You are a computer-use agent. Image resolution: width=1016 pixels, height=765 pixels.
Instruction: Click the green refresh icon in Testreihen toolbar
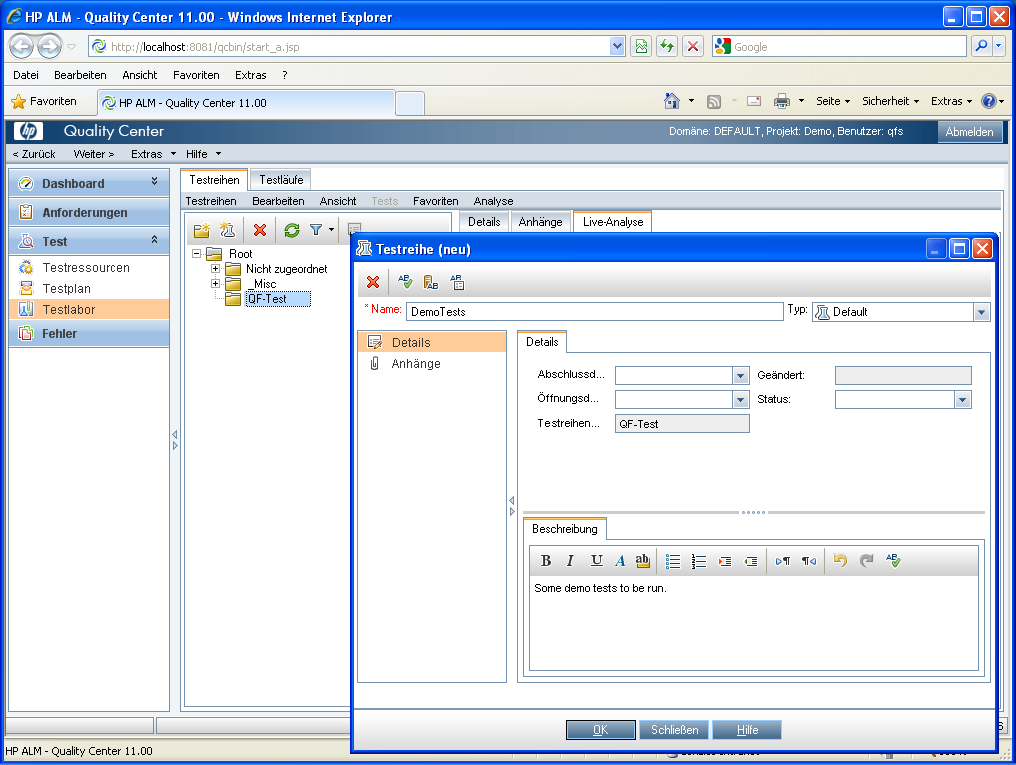(292, 230)
